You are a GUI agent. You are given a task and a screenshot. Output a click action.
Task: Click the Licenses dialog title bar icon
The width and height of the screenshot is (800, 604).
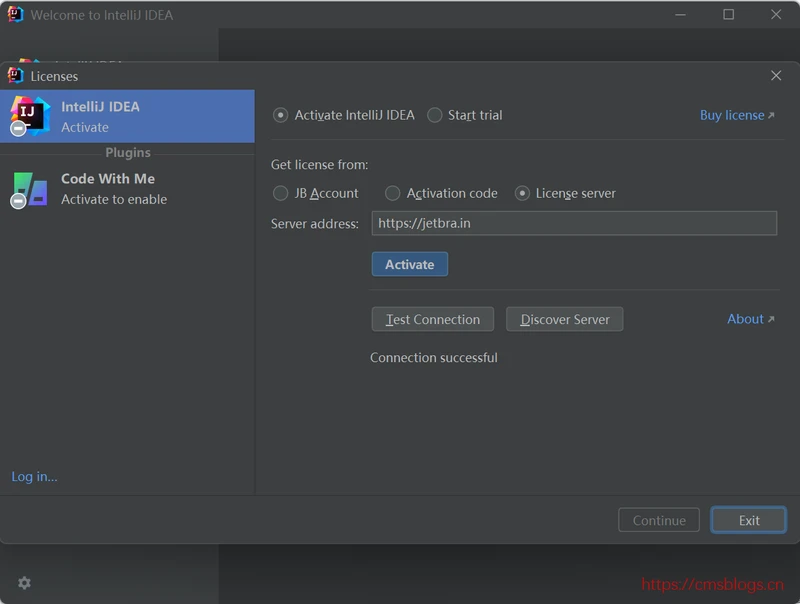(x=15, y=76)
